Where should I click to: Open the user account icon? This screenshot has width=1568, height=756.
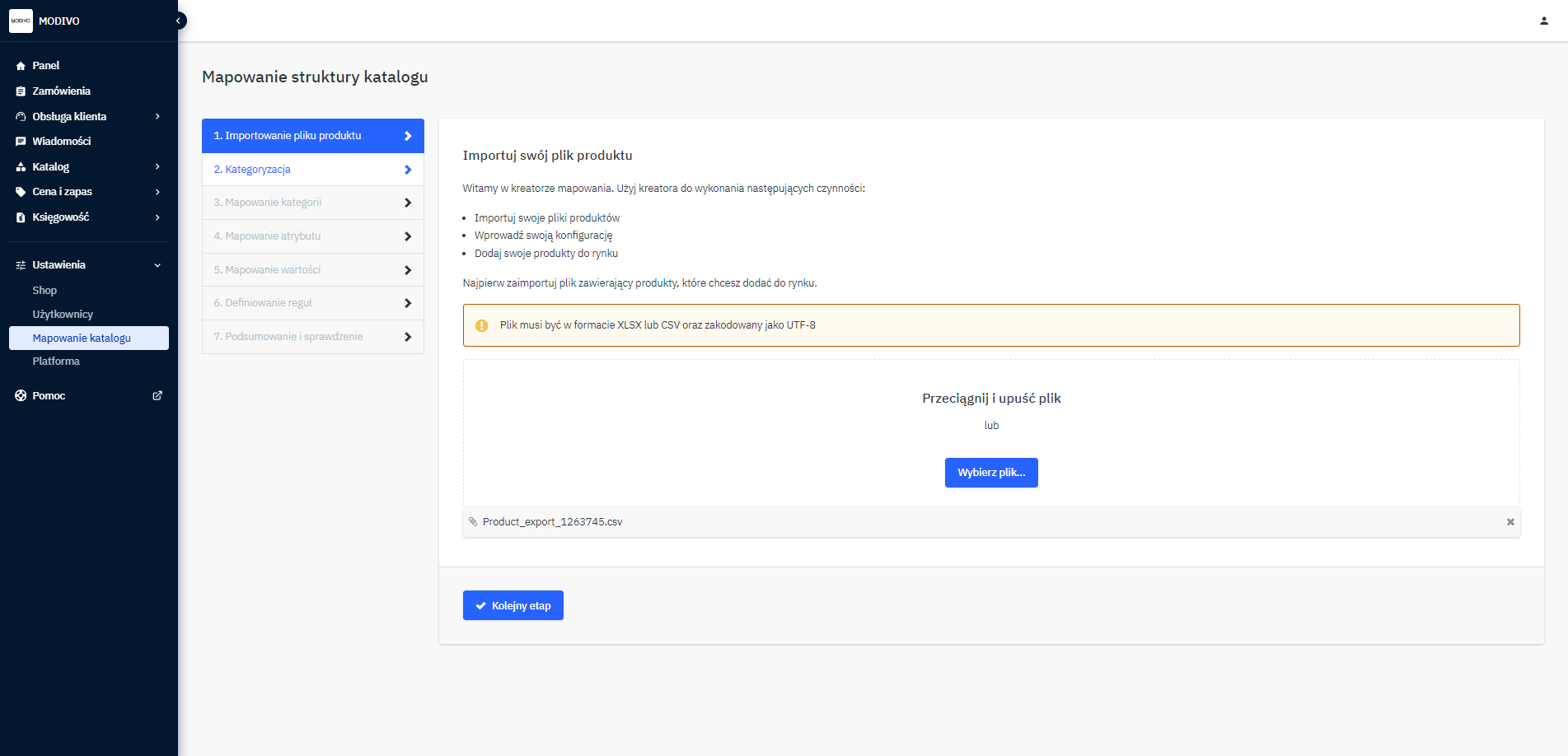pyautogui.click(x=1543, y=21)
